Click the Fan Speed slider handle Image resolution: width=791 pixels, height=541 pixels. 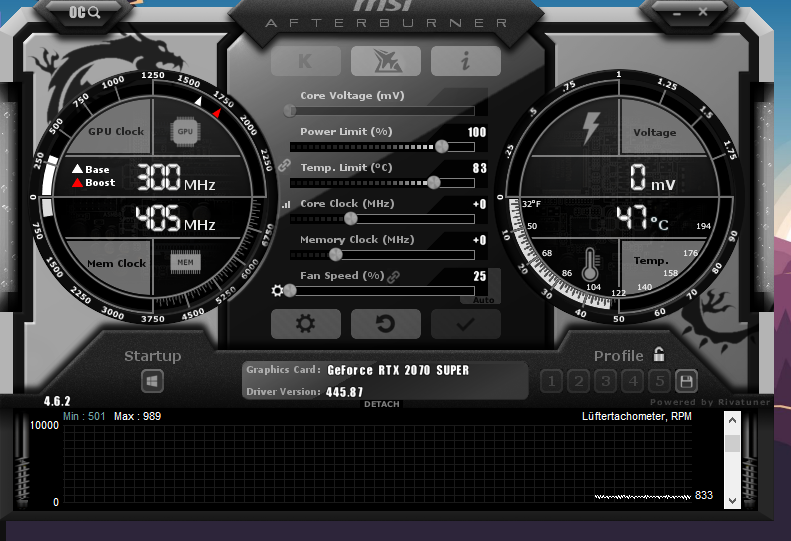[x=290, y=290]
